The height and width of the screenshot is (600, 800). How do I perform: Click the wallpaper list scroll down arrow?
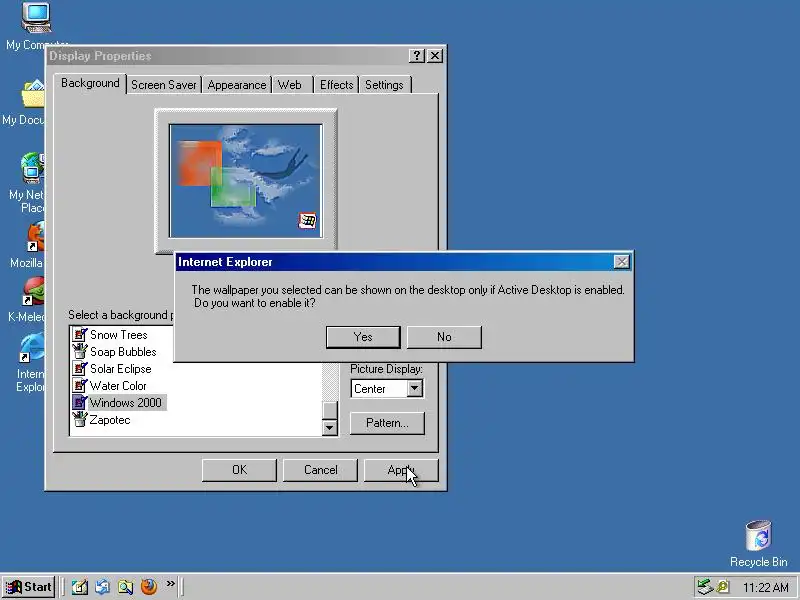tap(330, 428)
